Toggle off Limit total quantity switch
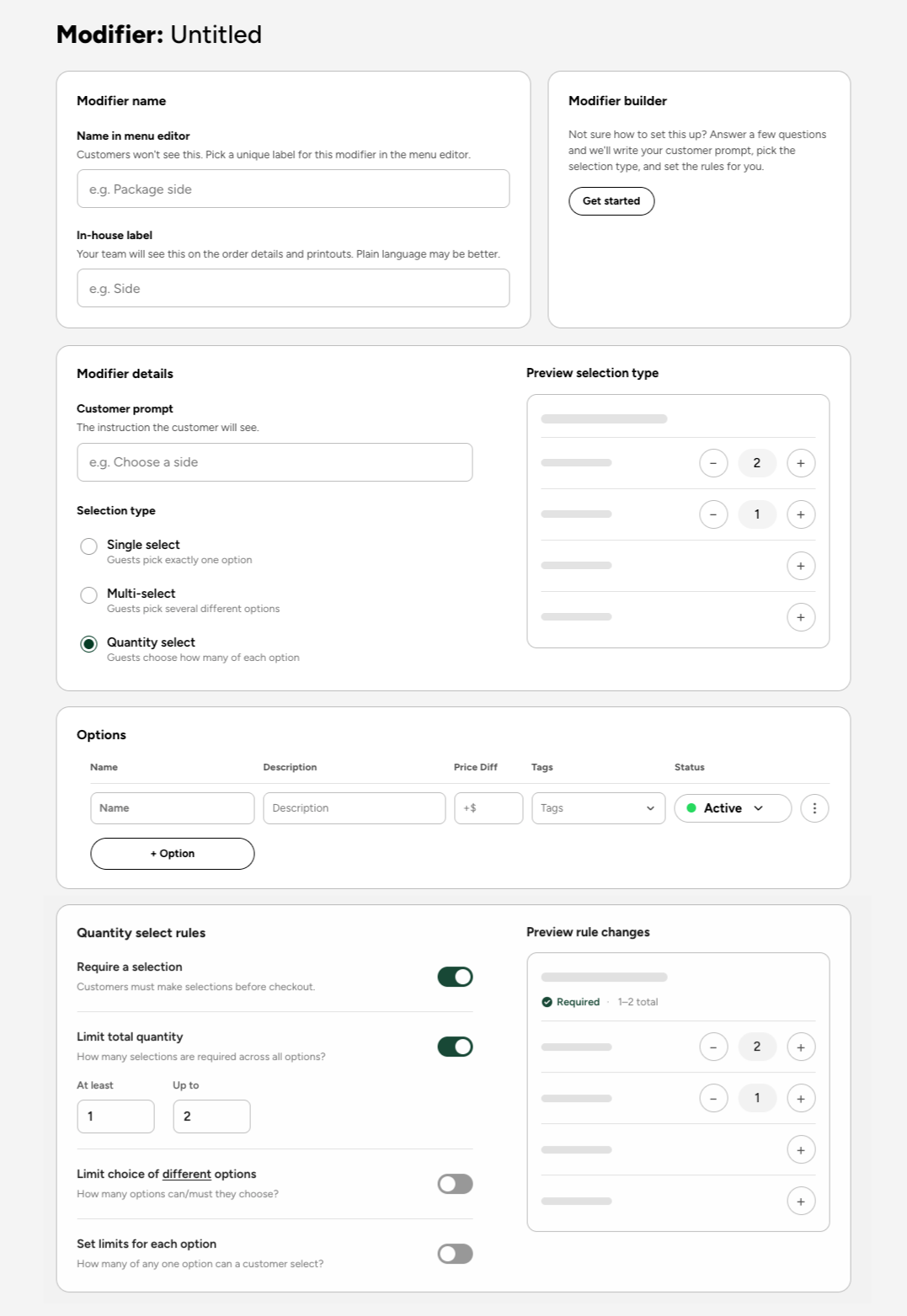The width and height of the screenshot is (907, 1316). pos(455,1047)
